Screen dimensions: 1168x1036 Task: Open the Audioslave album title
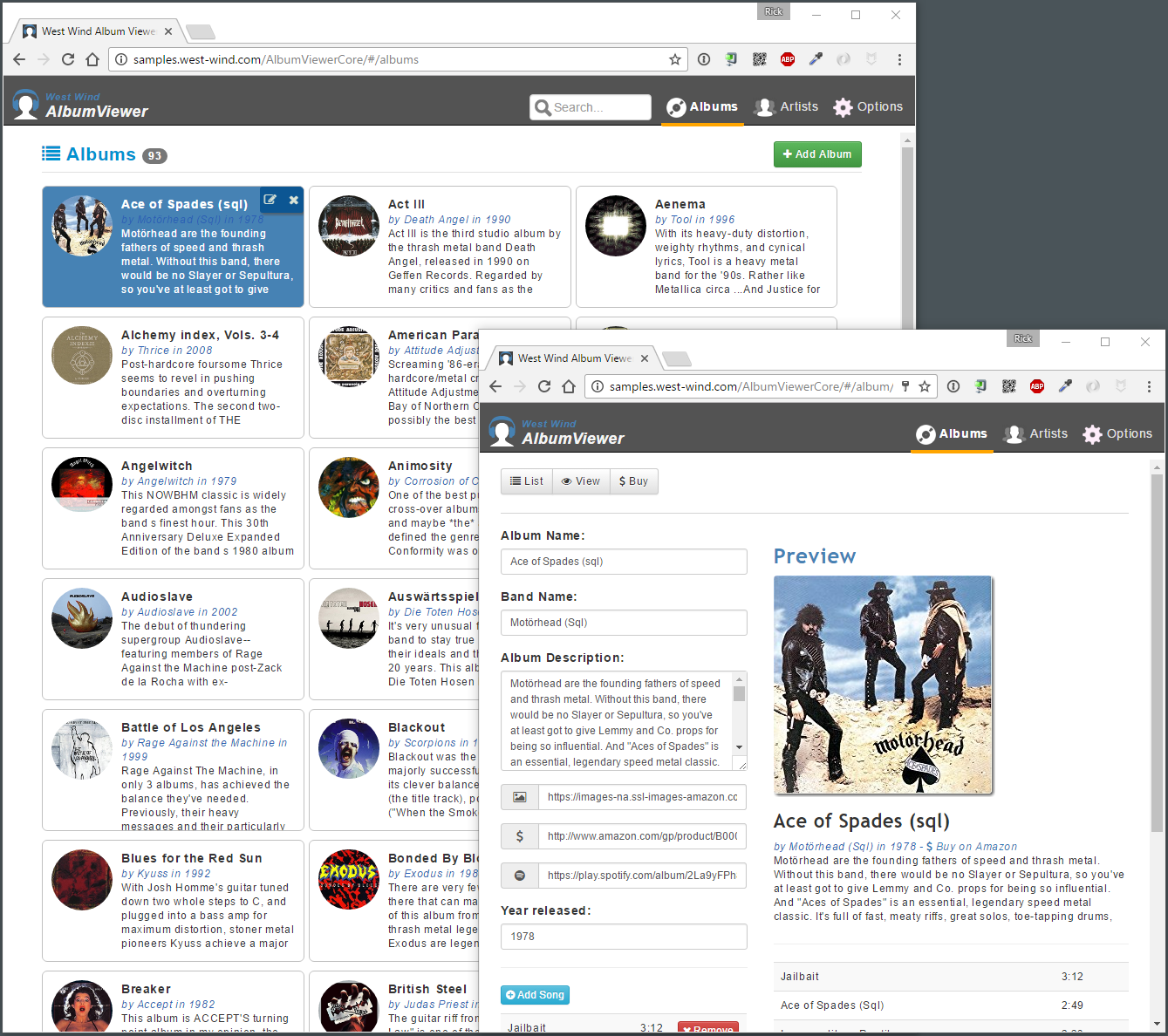157,596
